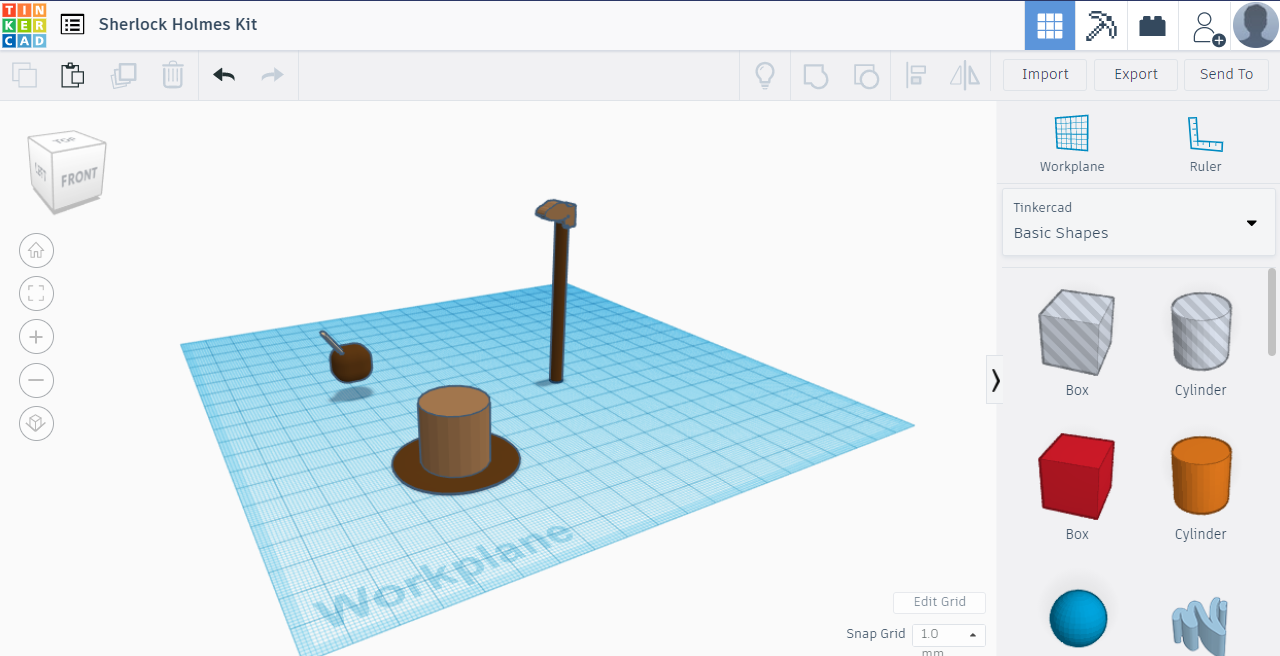Click the Mirror flip icon
Screen dimensions: 1280x656
tap(965, 75)
